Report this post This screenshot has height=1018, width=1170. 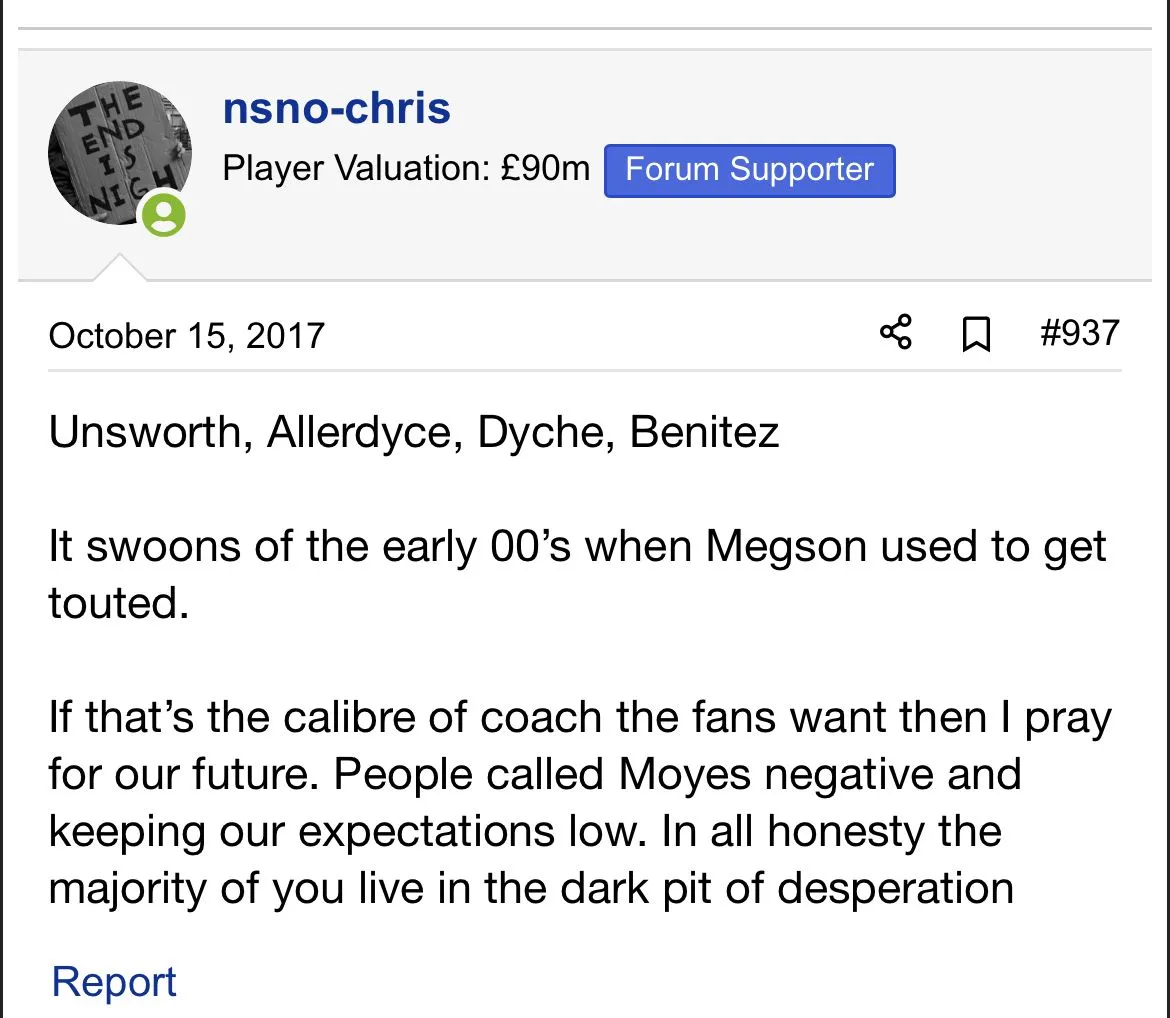click(114, 982)
